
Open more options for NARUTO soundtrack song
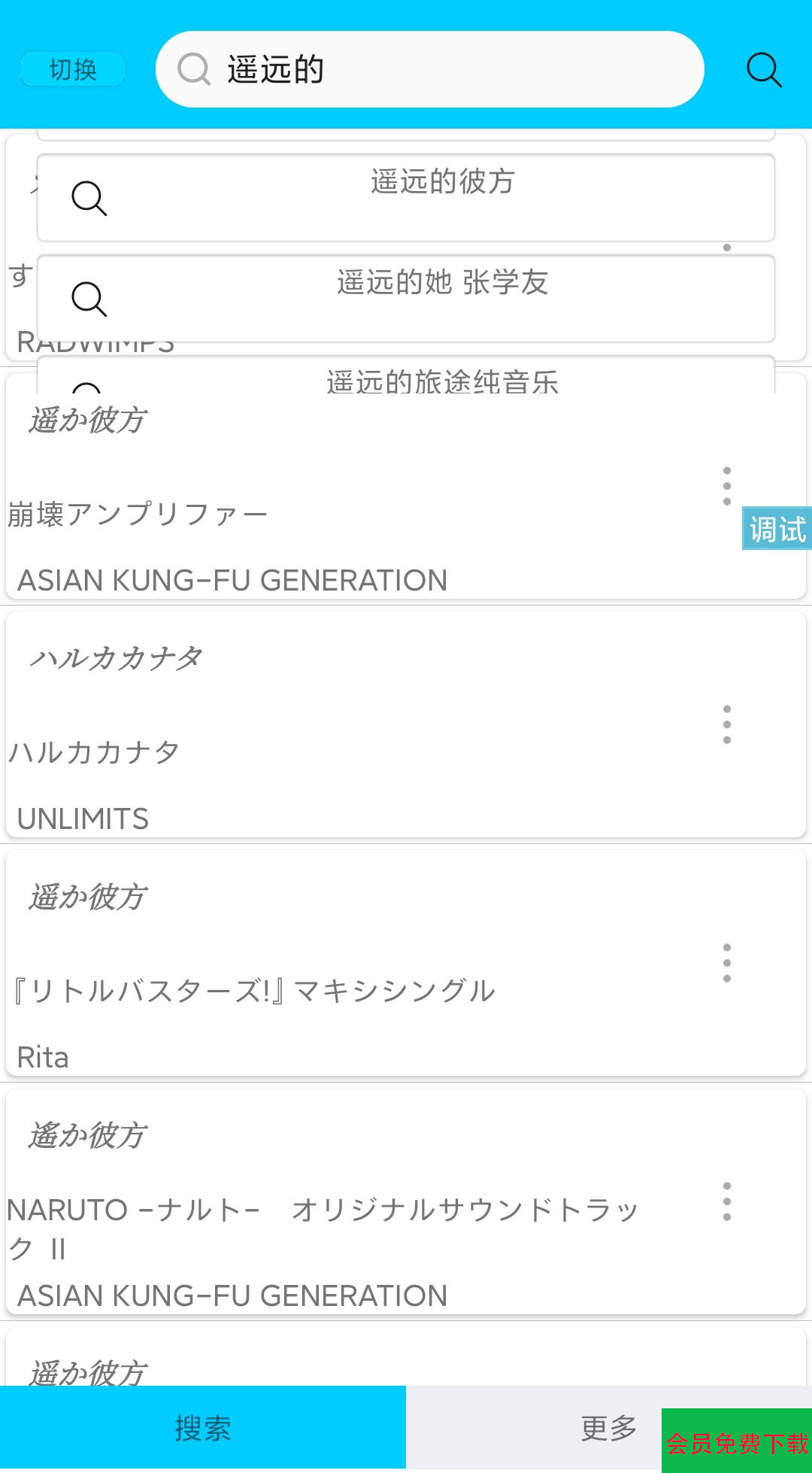[x=726, y=1201]
